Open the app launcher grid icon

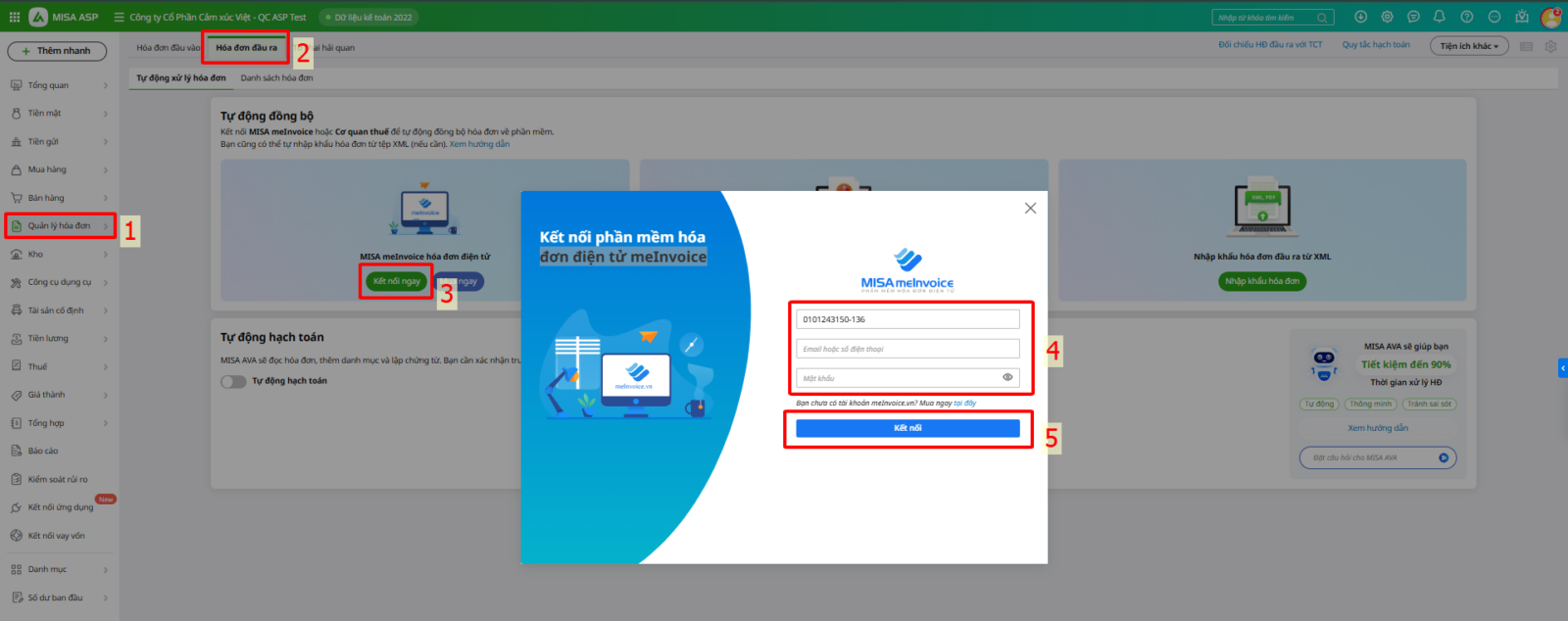click(x=14, y=17)
